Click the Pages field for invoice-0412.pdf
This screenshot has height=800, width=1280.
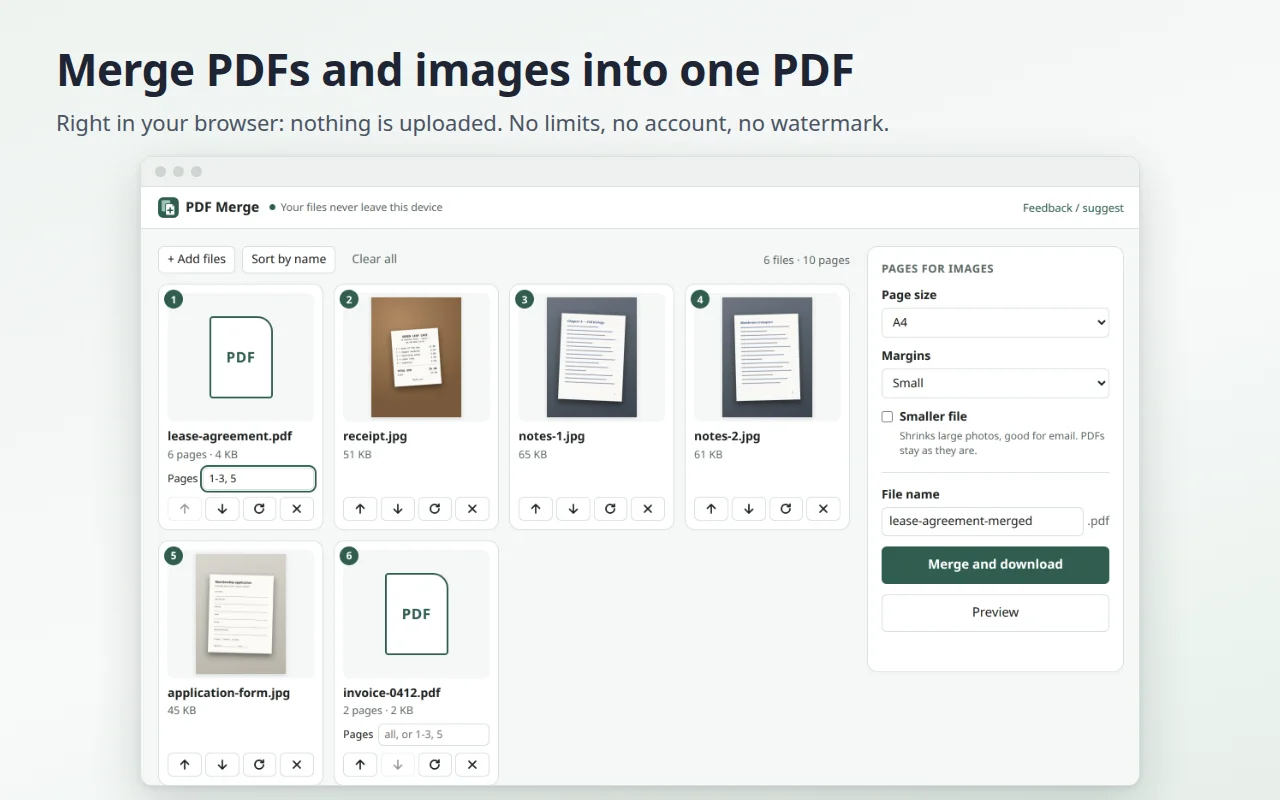[x=433, y=735]
